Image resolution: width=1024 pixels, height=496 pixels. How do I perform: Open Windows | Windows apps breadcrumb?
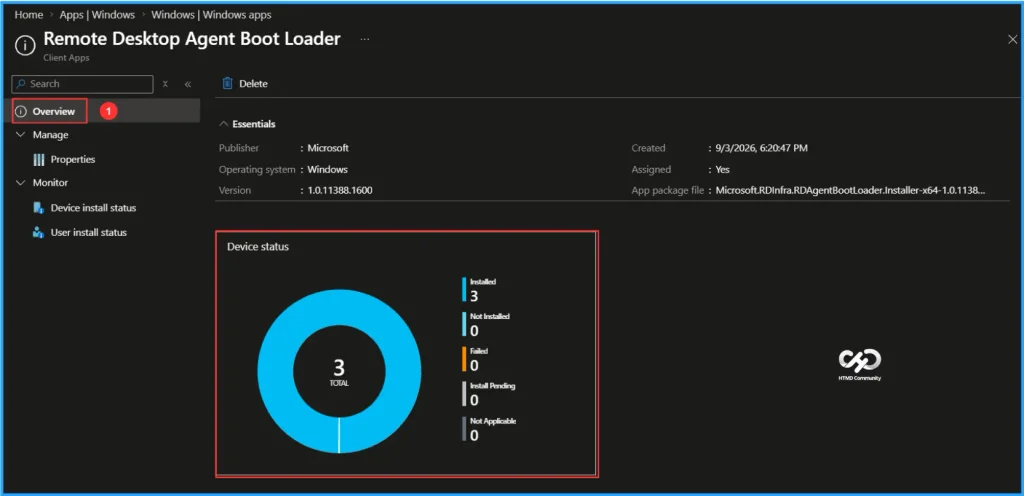211,14
